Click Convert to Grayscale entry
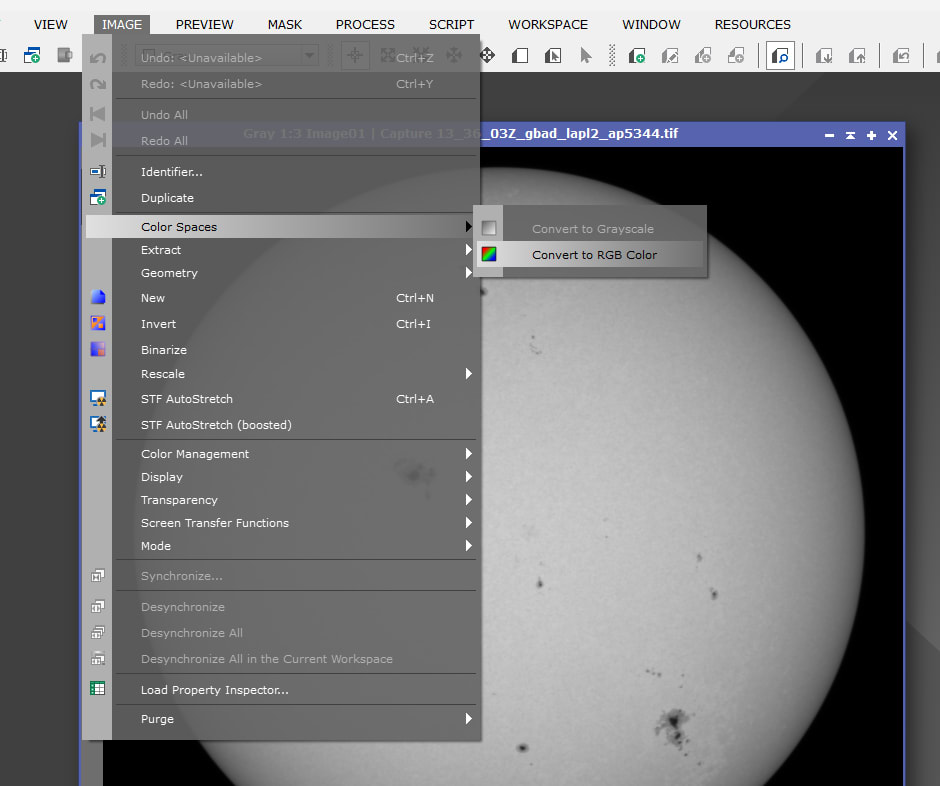The width and height of the screenshot is (940, 786). pyautogui.click(x=590, y=228)
